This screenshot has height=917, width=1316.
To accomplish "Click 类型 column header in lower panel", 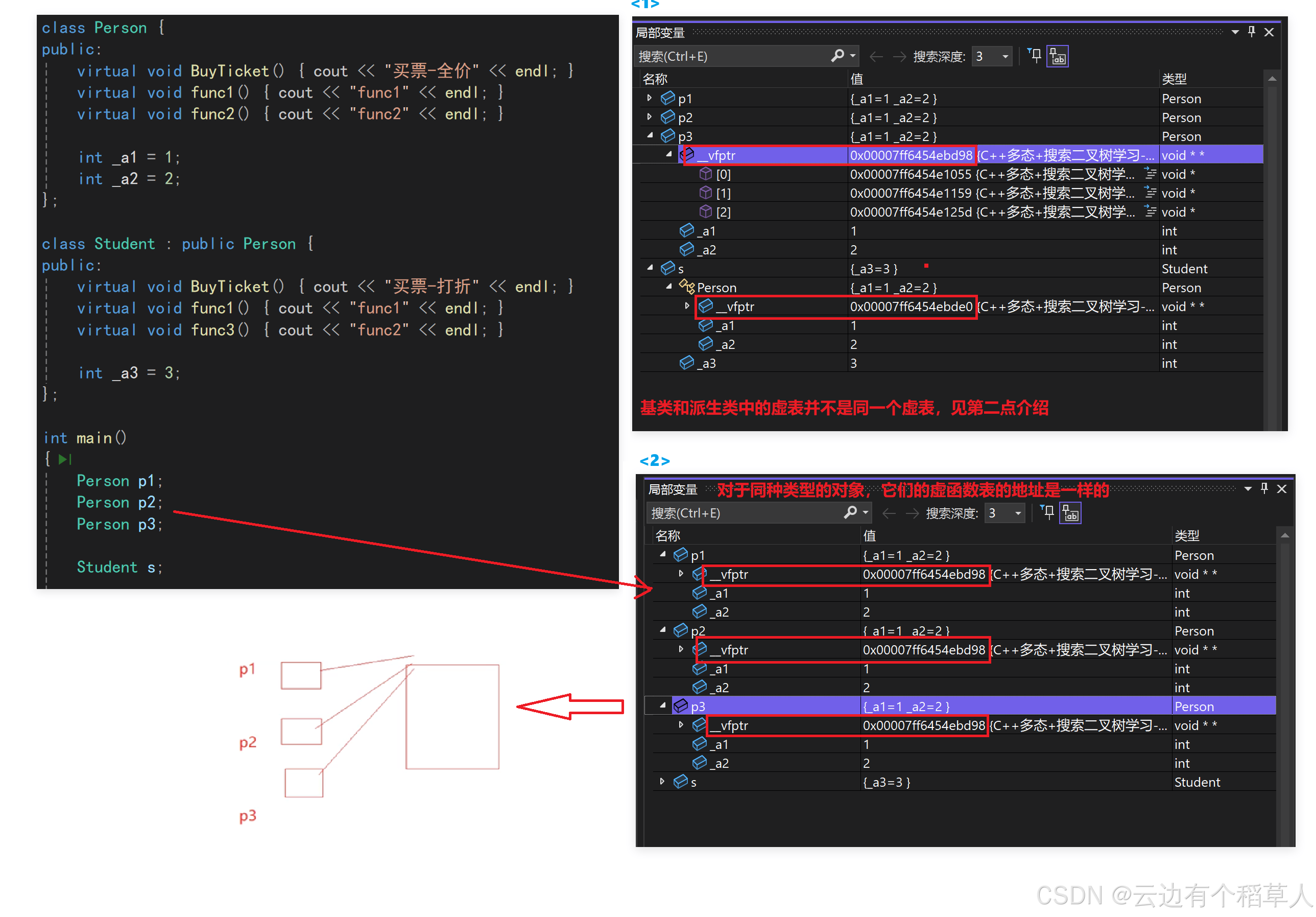I will coord(1186,535).
